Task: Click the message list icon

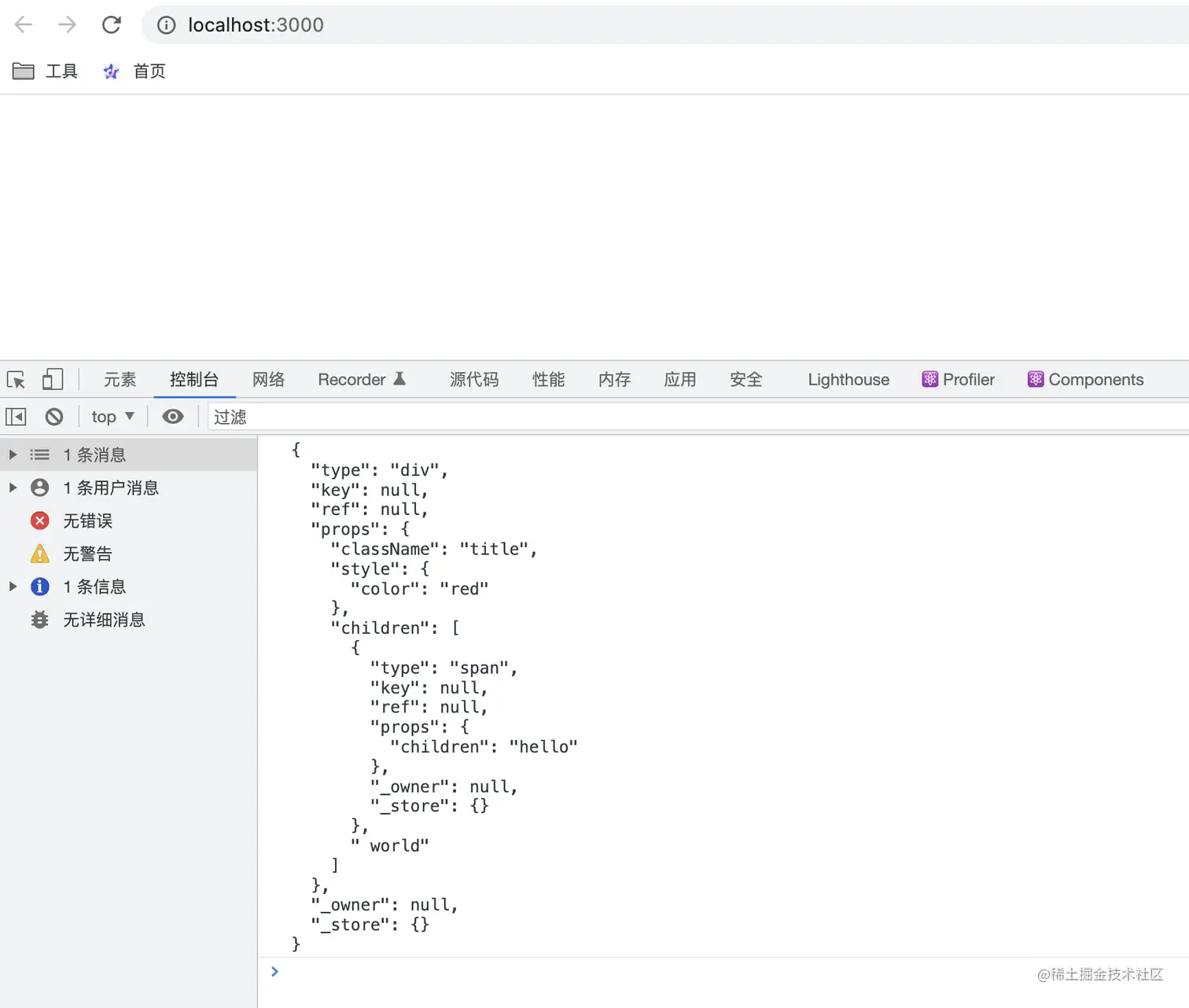Action: tap(39, 454)
